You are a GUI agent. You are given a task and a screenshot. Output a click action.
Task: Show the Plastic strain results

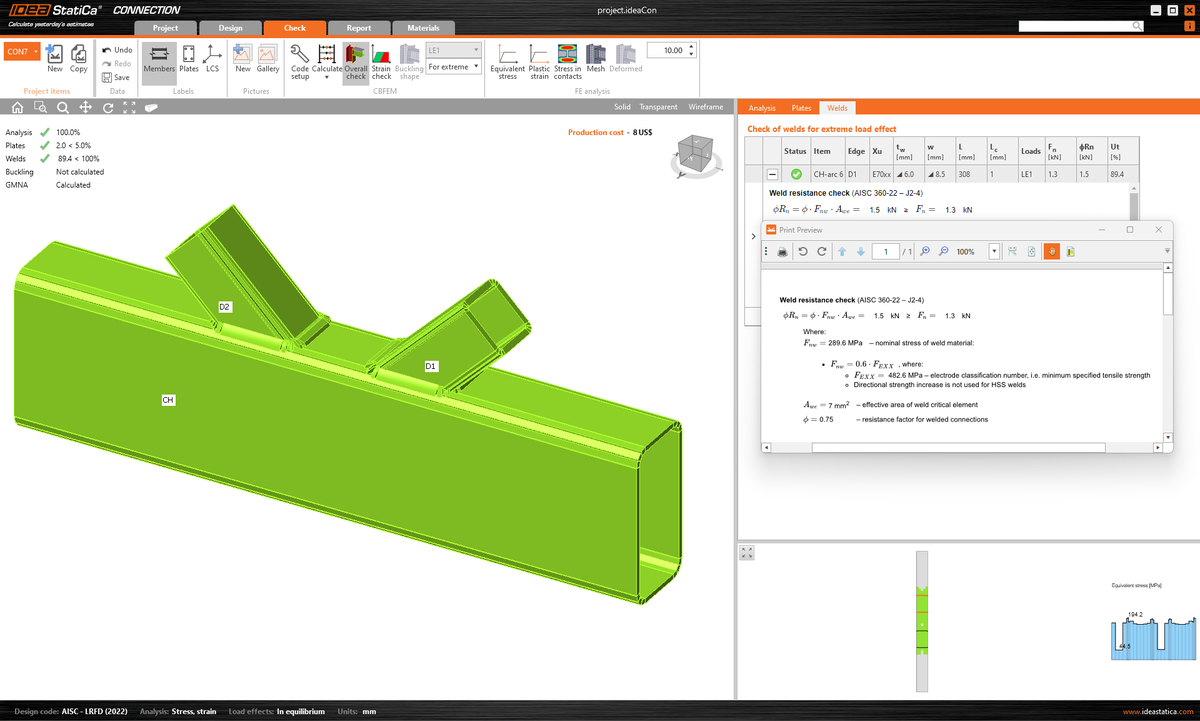point(539,60)
